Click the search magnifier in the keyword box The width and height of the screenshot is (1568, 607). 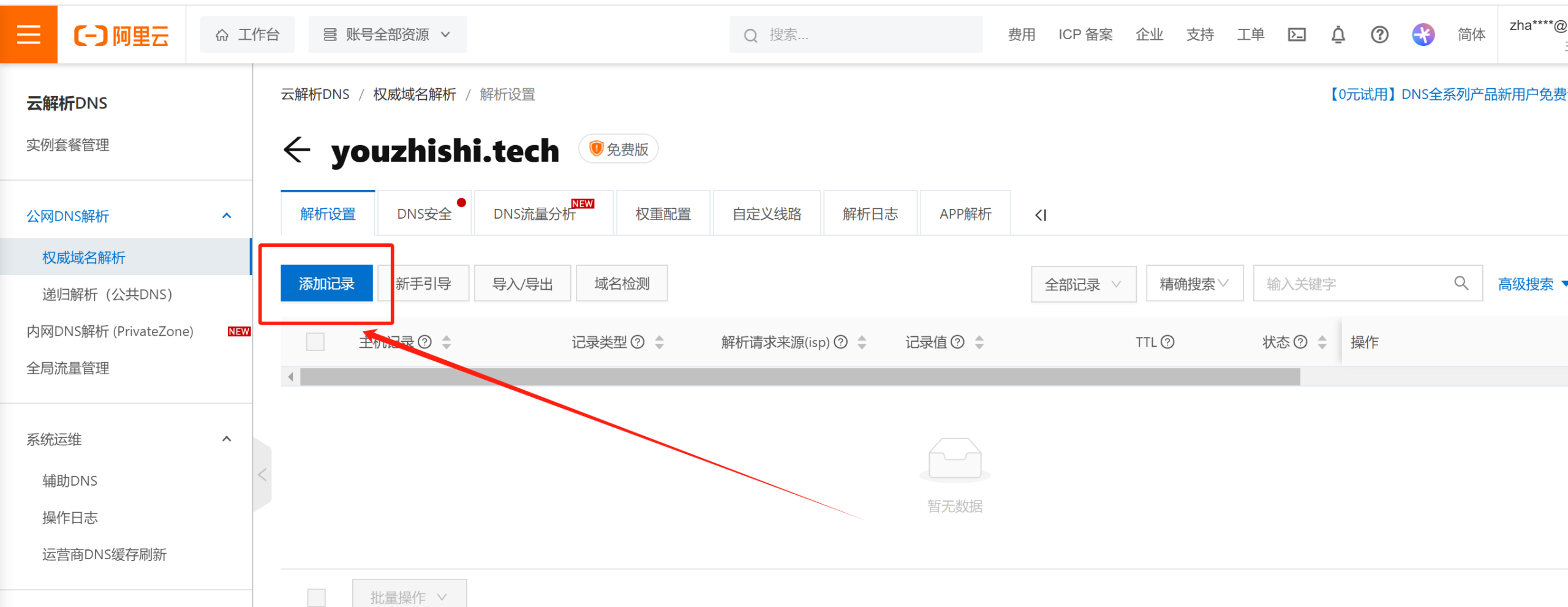(1461, 283)
